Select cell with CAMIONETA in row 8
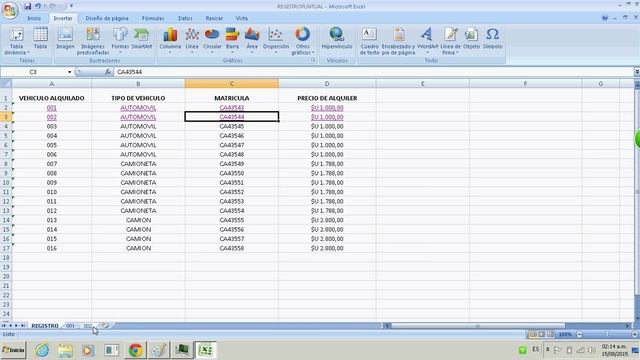 (x=138, y=164)
